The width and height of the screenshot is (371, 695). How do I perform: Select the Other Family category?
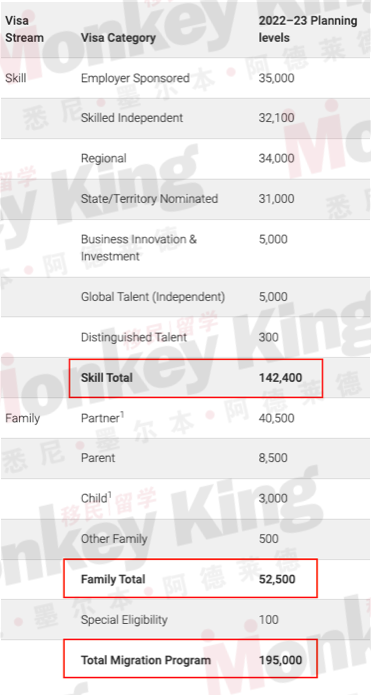[x=114, y=539]
